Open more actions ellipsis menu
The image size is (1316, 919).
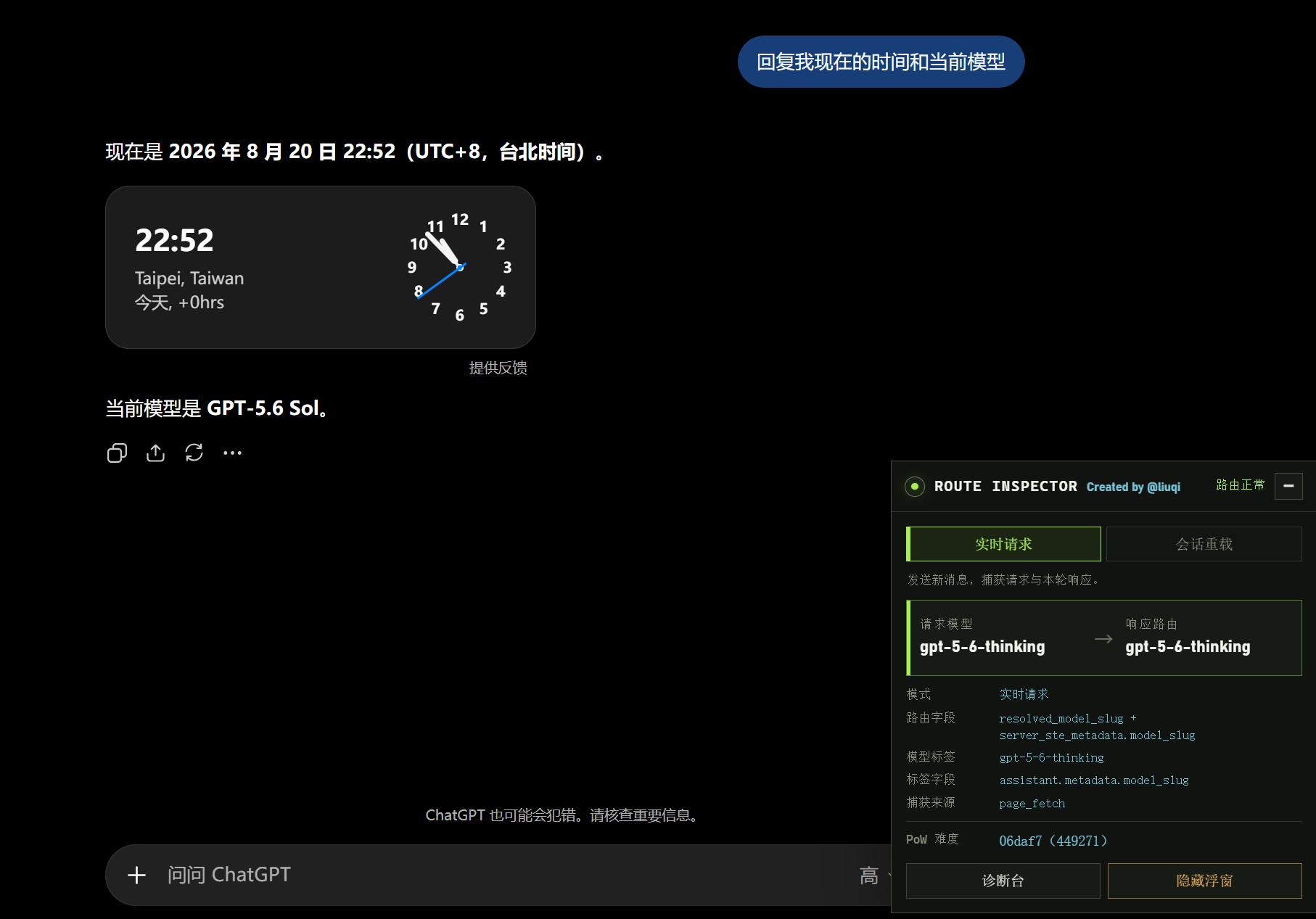tap(232, 453)
